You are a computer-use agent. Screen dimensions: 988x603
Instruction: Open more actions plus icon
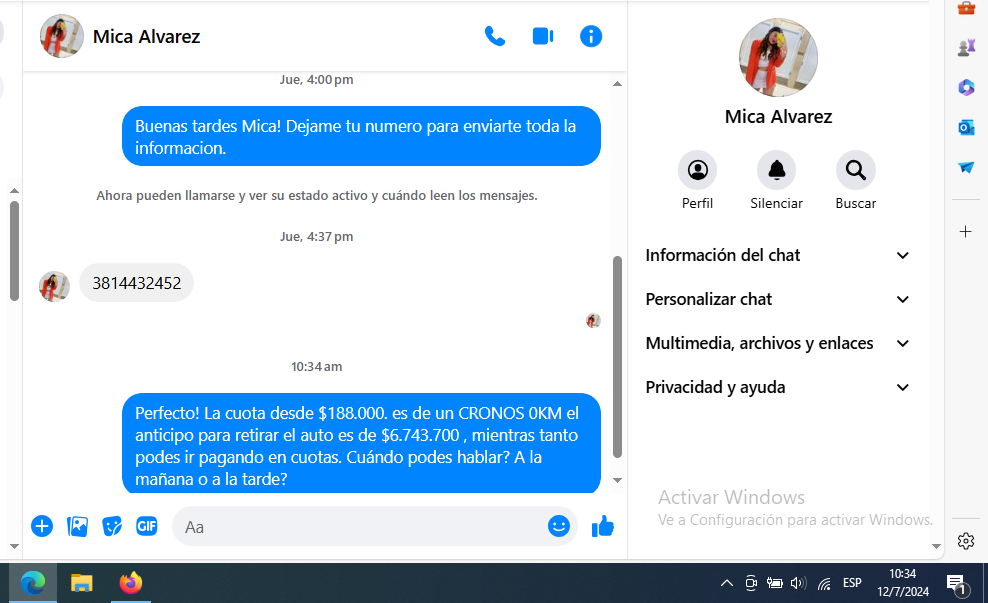[x=42, y=526]
